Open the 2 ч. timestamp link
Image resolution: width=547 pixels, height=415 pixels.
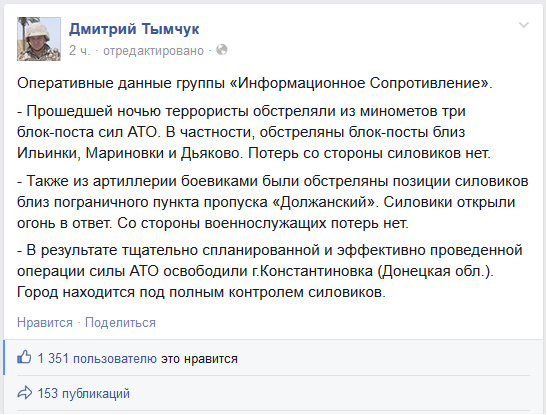79,51
